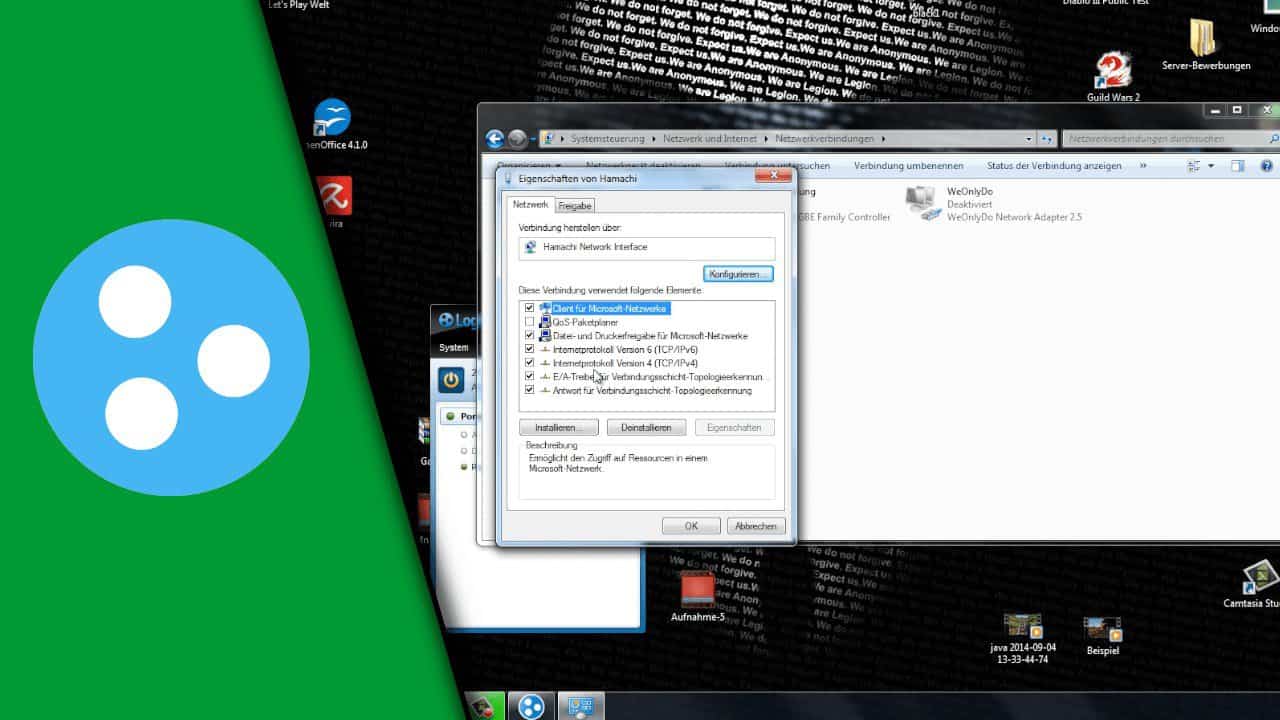Select Internetprotokoll Version 4 (TCP/IPv4) entry
Viewport: 1280px width, 720px height.
pyautogui.click(x=625, y=363)
